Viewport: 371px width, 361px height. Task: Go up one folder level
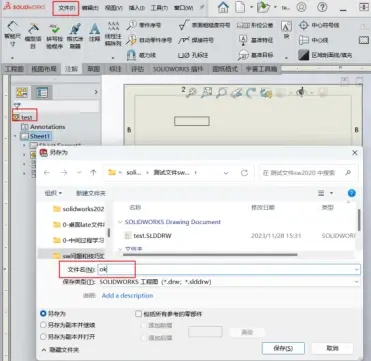click(93, 173)
